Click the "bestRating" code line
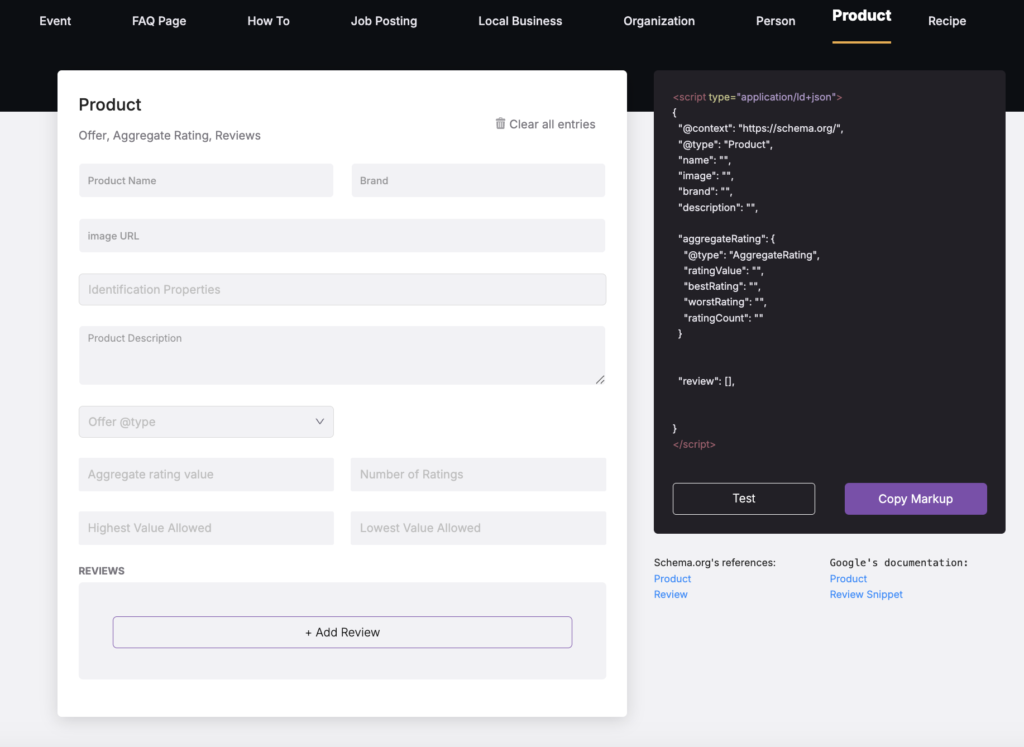The width and height of the screenshot is (1024, 747). coord(722,287)
